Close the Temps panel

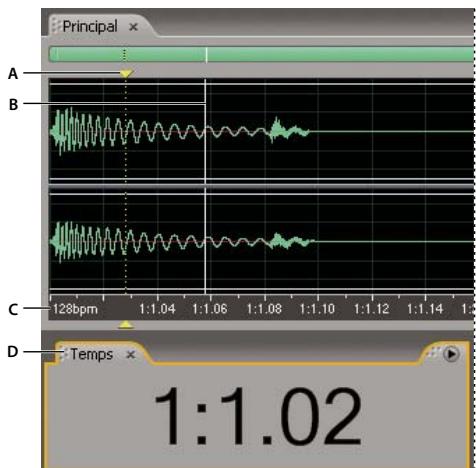[131, 354]
